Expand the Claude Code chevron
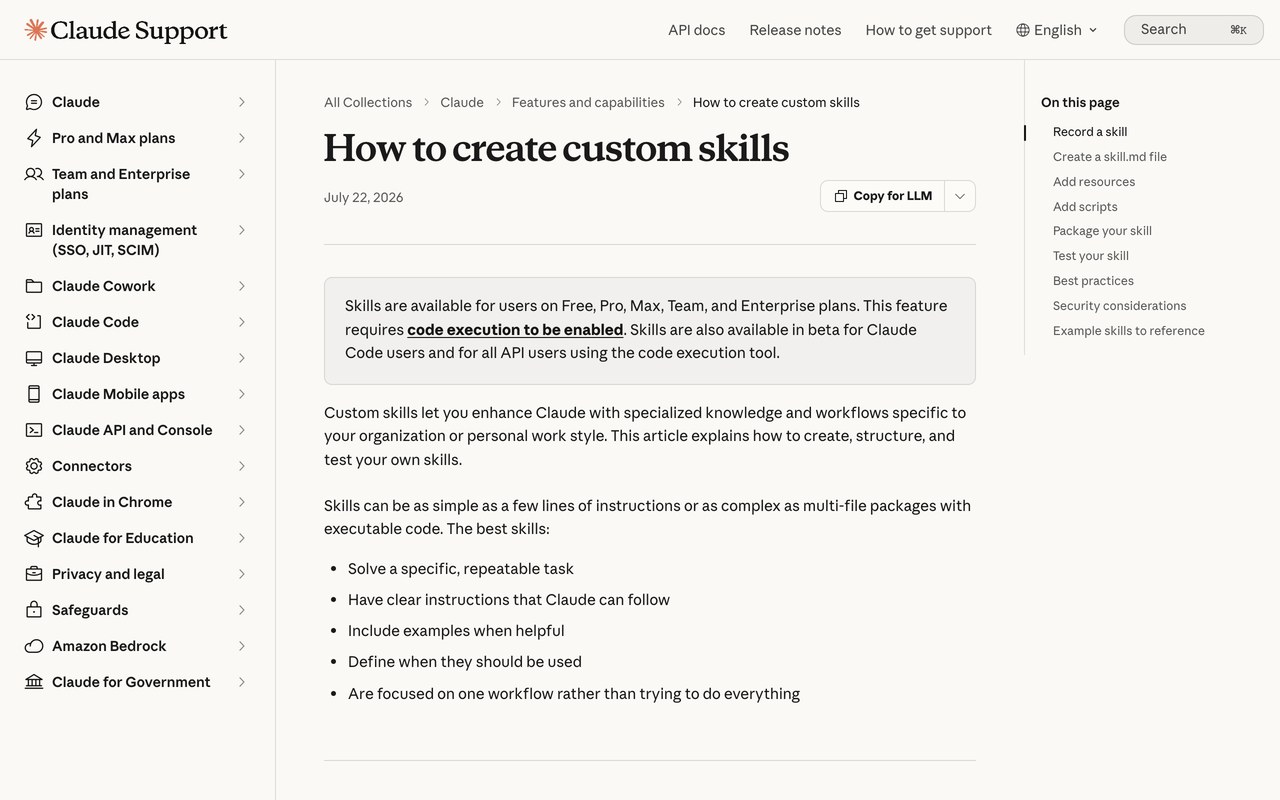Screen dimensions: 1280x800 (242, 322)
